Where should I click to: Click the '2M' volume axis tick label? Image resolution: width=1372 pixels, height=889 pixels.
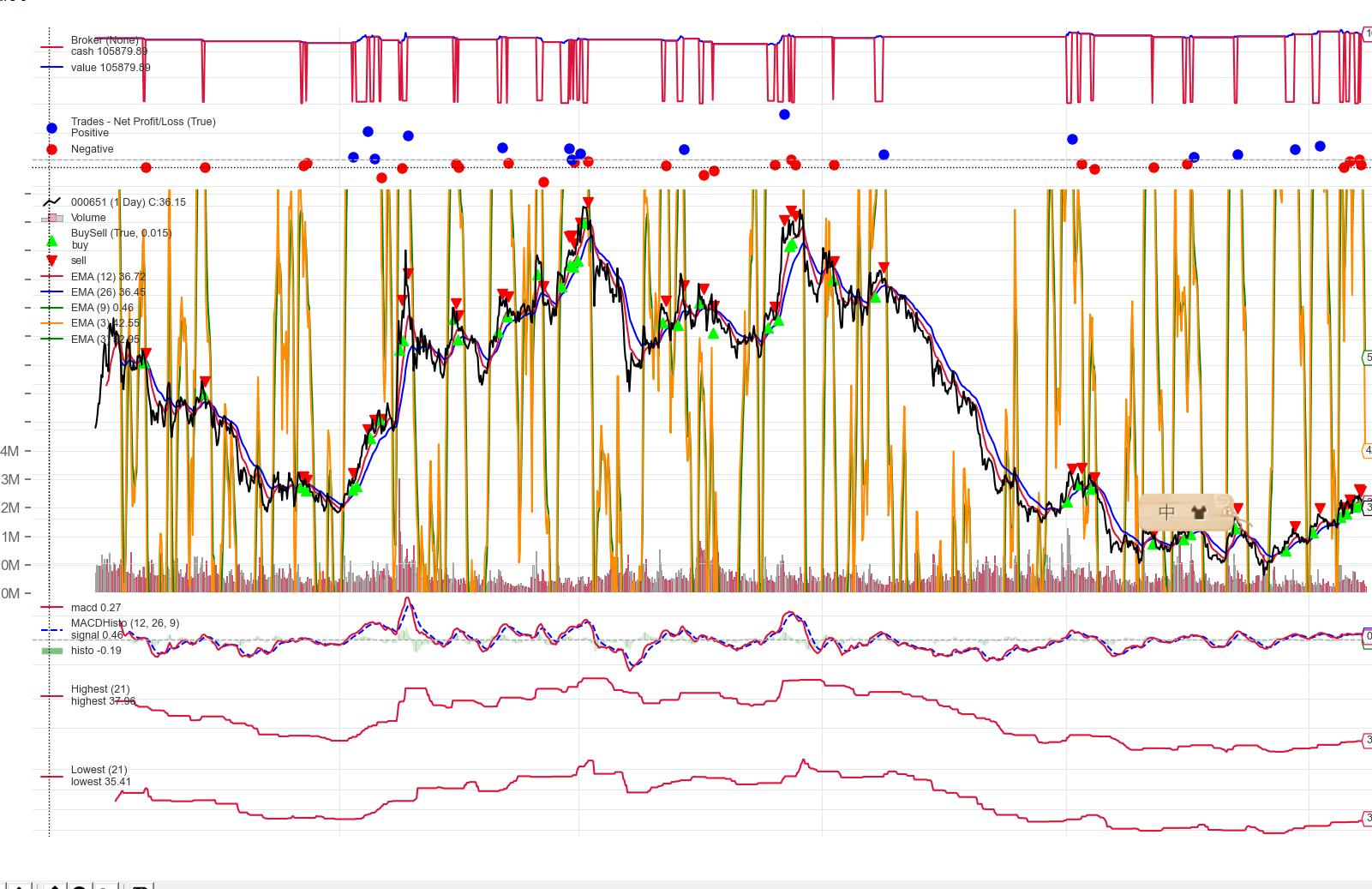click(11, 508)
